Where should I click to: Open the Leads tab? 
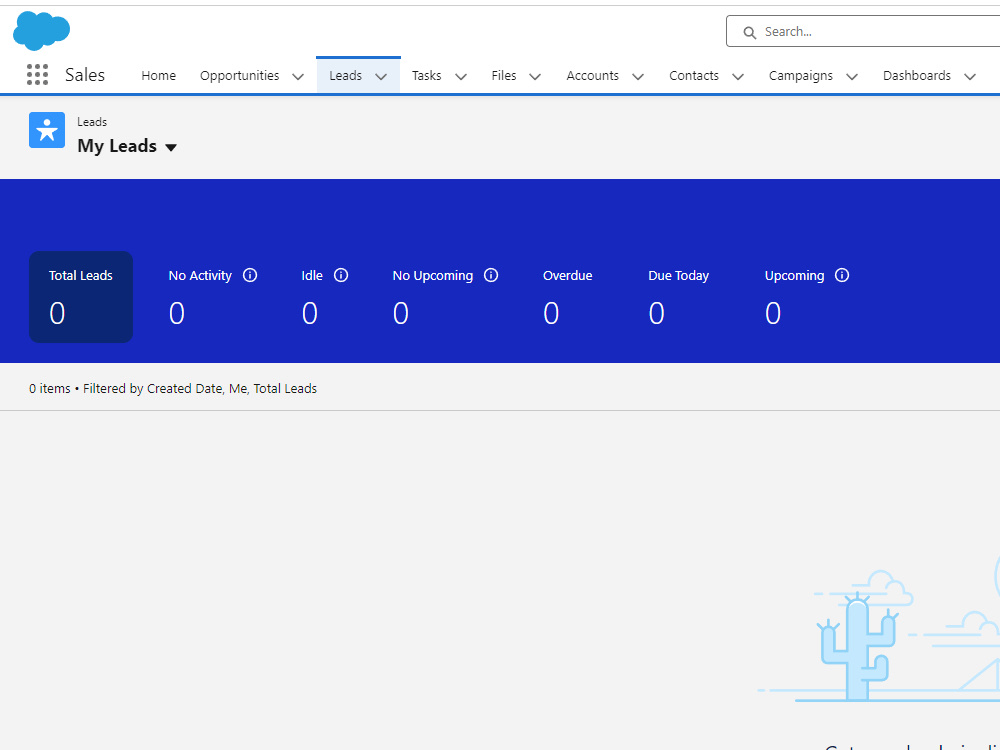pyautogui.click(x=346, y=75)
